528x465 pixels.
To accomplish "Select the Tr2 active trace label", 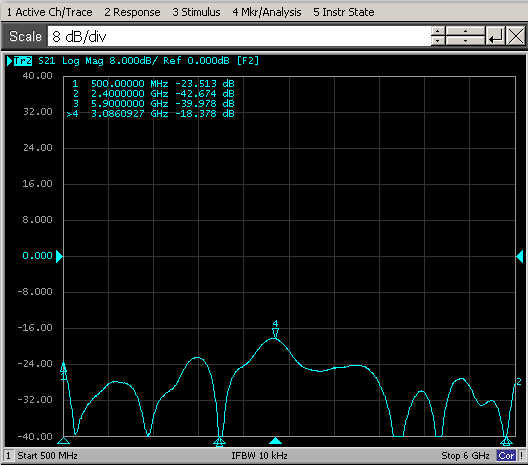I will 23,61.
